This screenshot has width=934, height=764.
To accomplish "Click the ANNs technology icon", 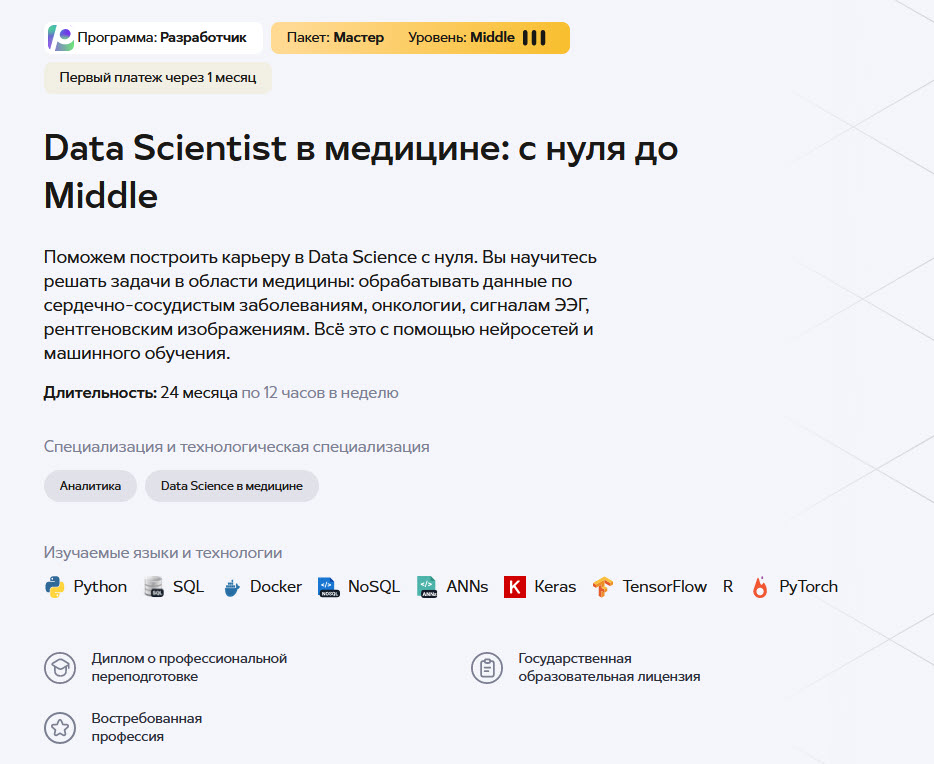I will [x=427, y=587].
